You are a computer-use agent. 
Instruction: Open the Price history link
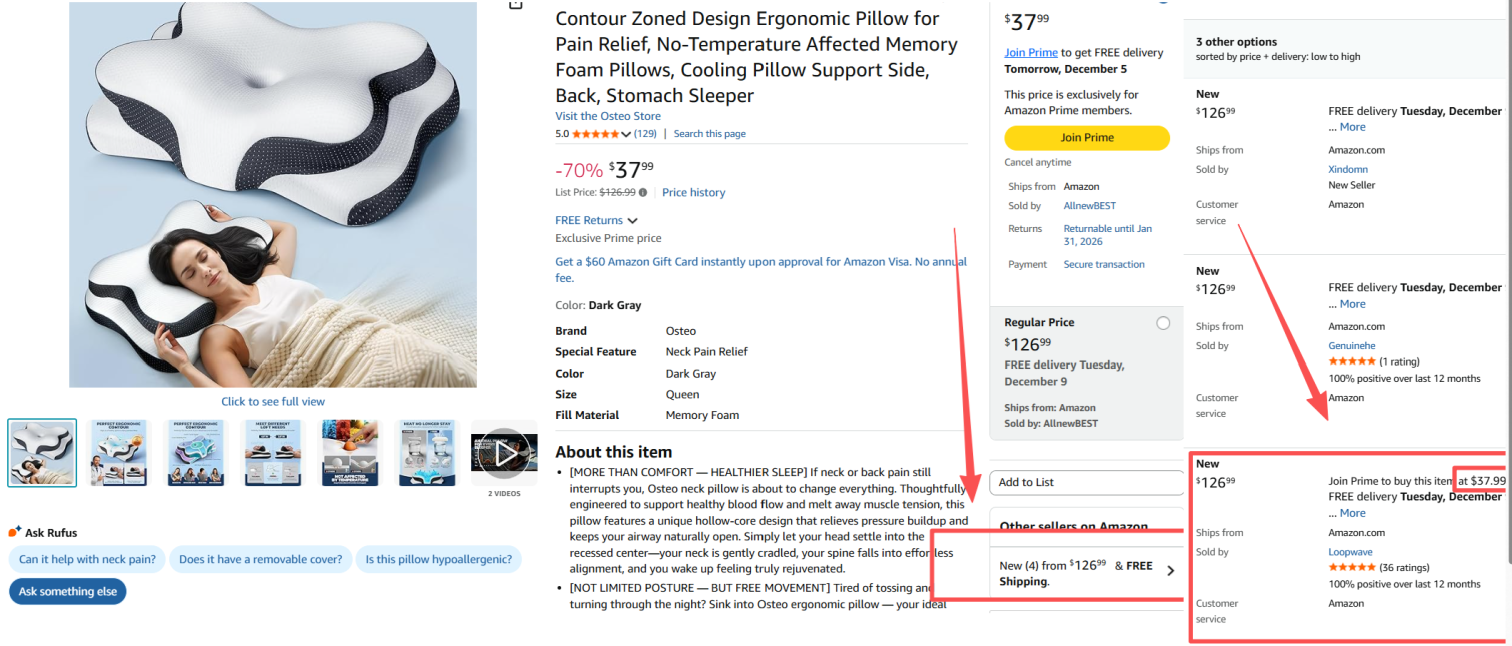(693, 193)
